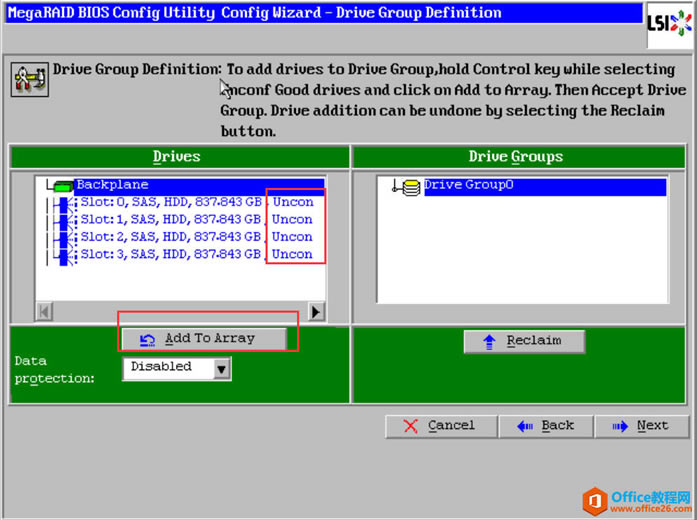Viewport: 697px width, 520px height.
Task: Select Drive Group0 in Drive Groups
Action: [x=545, y=185]
